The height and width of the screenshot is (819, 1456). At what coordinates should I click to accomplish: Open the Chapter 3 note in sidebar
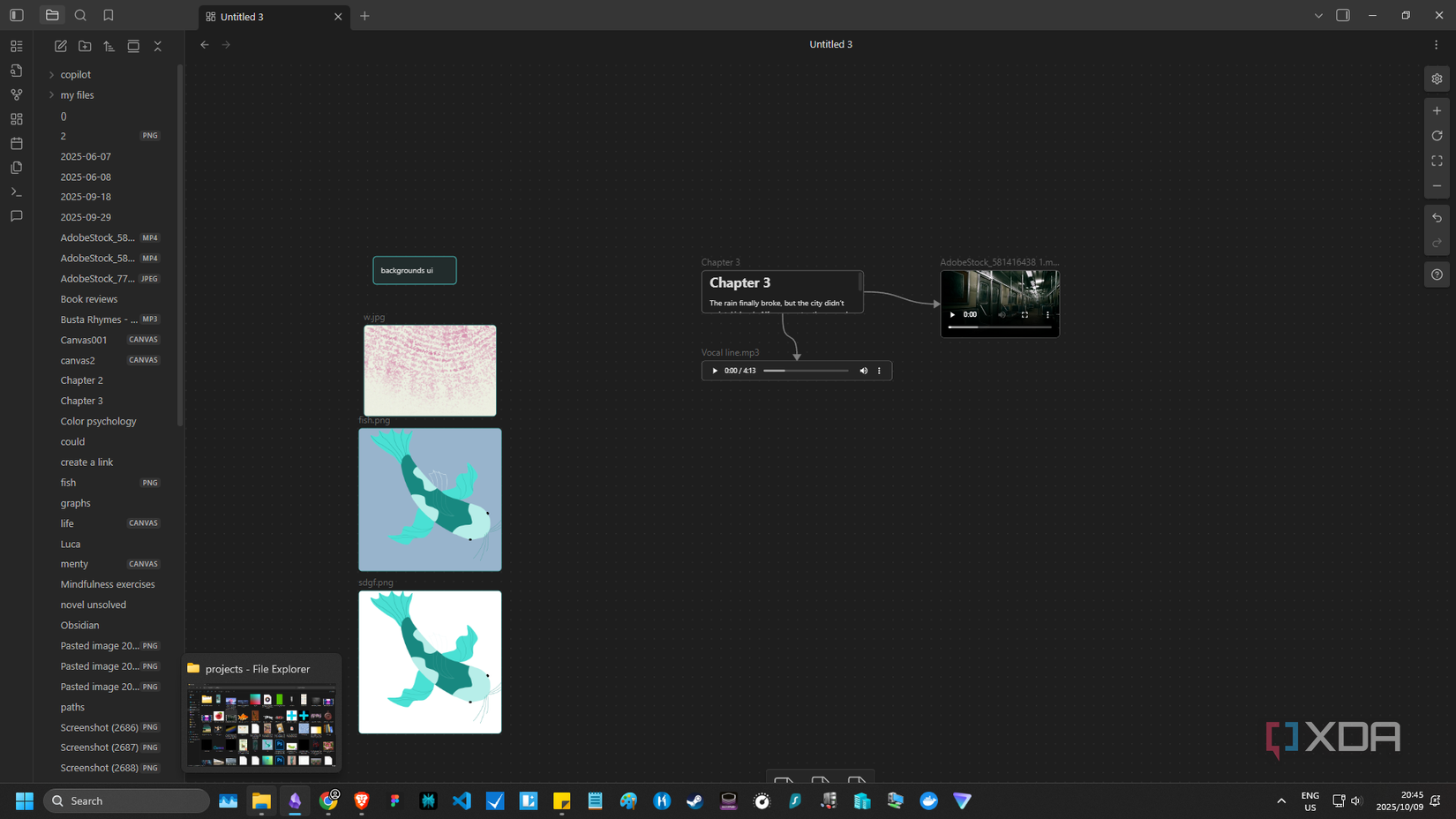[x=81, y=401]
